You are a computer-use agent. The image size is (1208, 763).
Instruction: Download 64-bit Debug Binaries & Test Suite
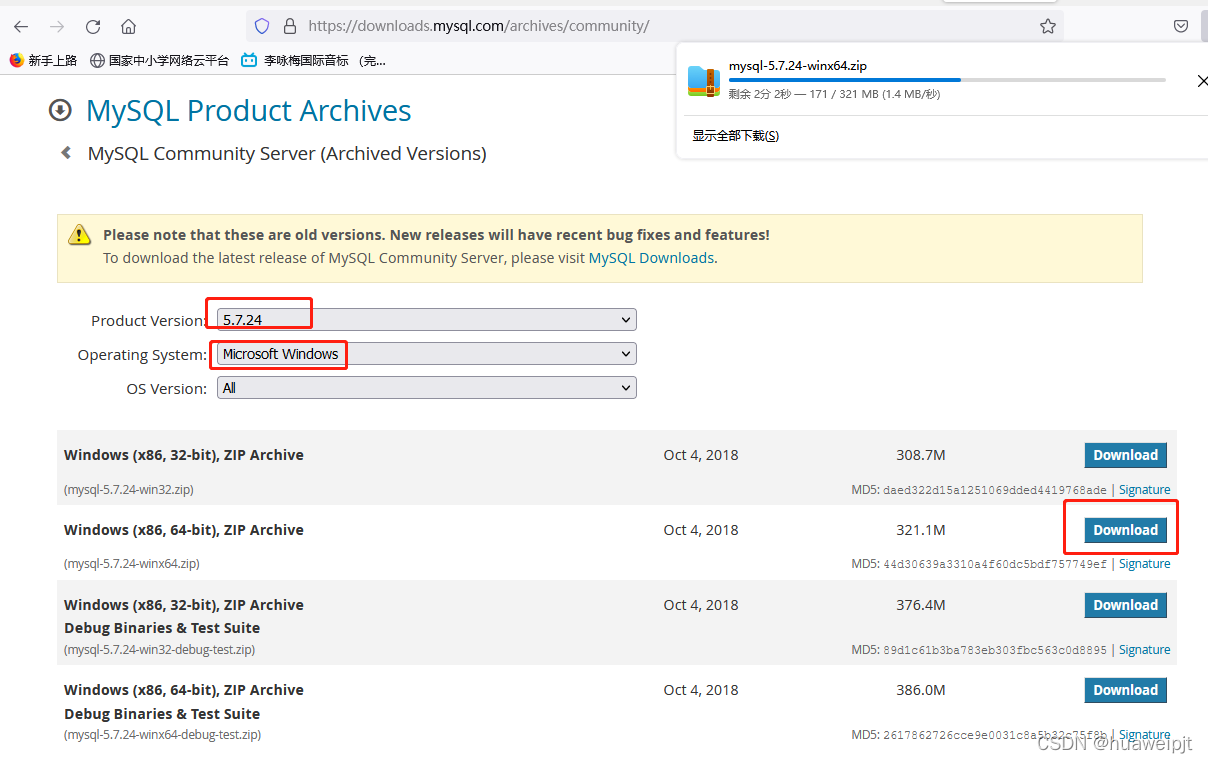click(1125, 690)
